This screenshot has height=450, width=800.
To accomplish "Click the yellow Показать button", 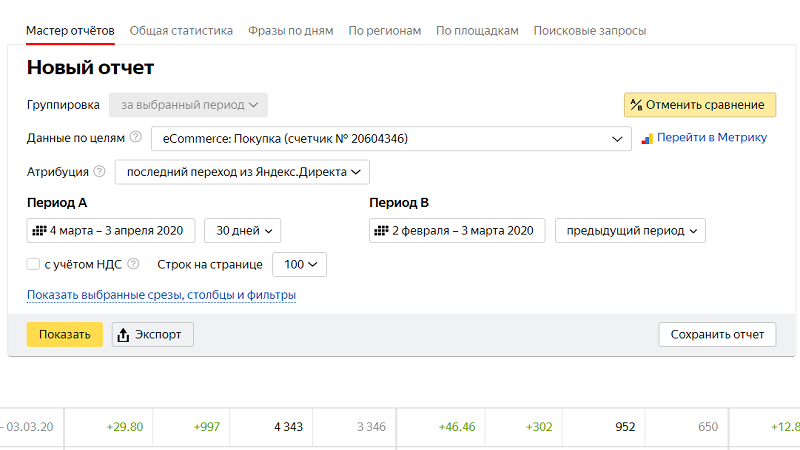I will (65, 335).
